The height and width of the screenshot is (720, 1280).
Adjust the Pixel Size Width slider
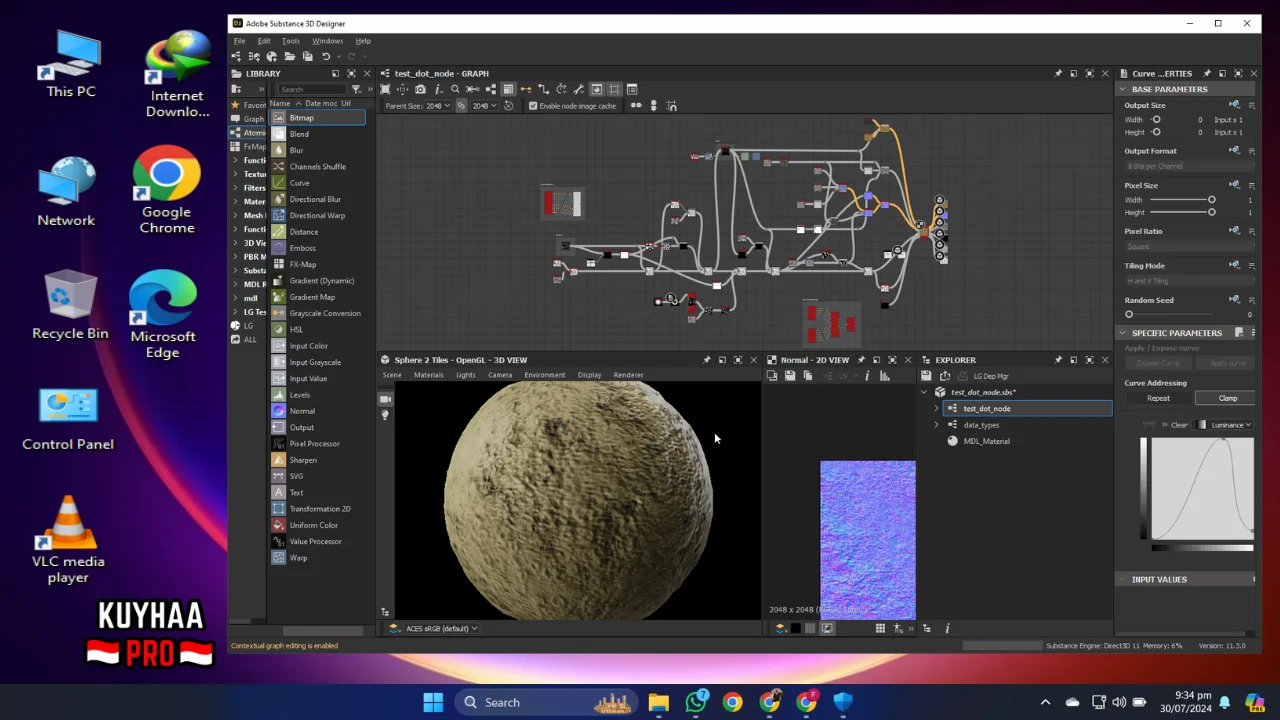pyautogui.click(x=1181, y=200)
